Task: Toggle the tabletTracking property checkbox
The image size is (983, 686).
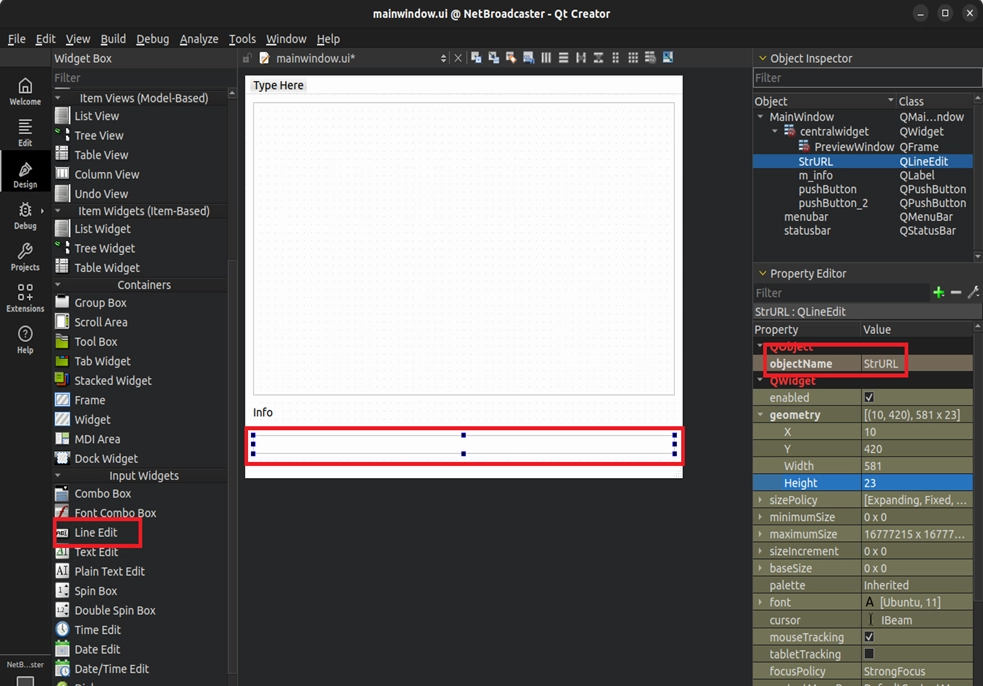Action: point(869,653)
